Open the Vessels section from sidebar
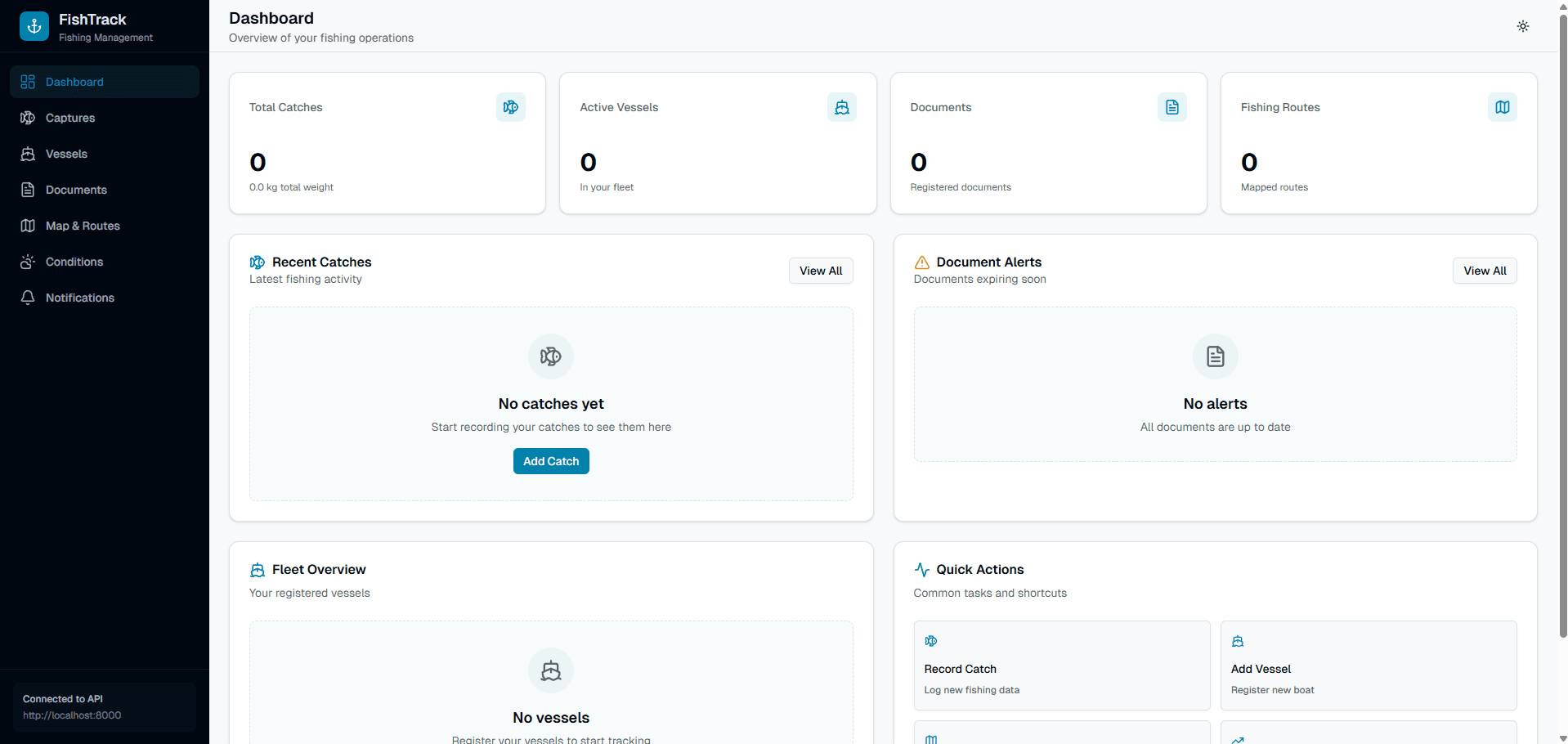Viewport: 1568px width, 744px height. point(67,154)
